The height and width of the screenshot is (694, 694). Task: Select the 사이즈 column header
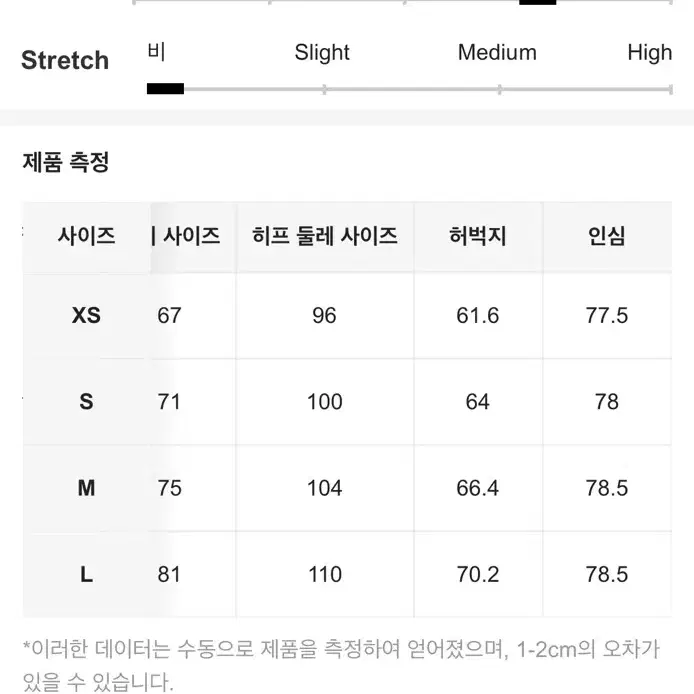click(x=86, y=235)
